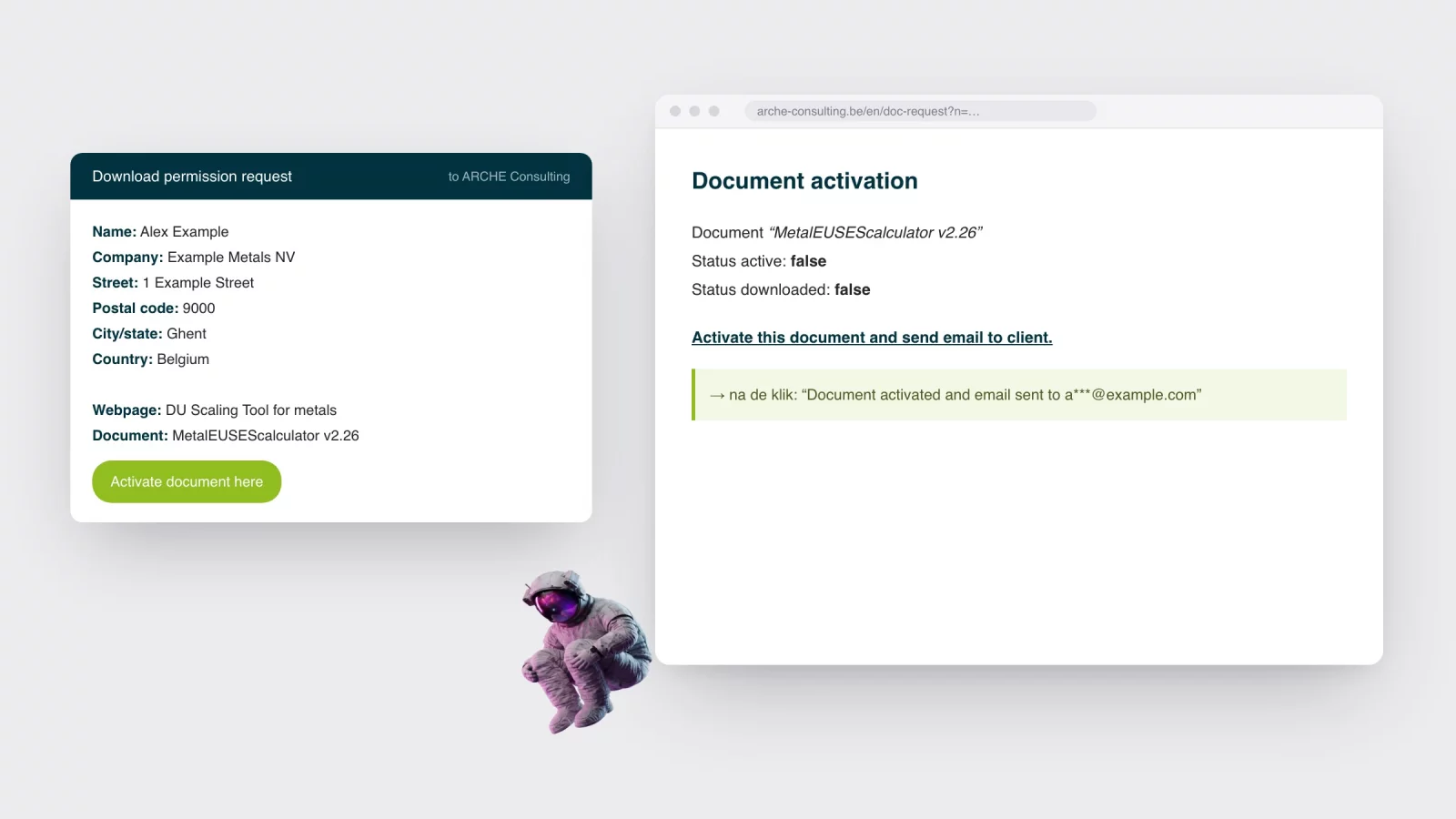
Task: Click 'to ARCHE Consulting' recipient text
Action: [x=509, y=177]
